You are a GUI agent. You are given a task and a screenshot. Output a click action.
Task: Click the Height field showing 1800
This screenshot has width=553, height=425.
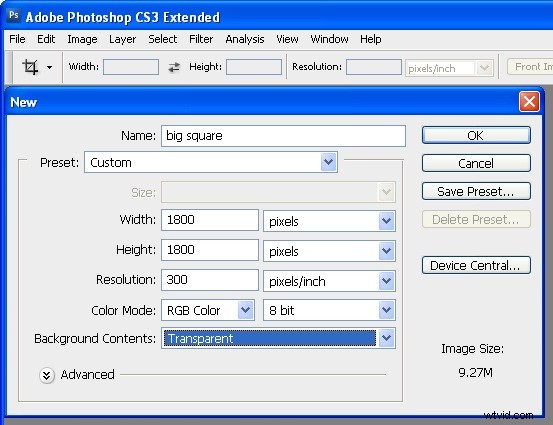[x=210, y=250]
